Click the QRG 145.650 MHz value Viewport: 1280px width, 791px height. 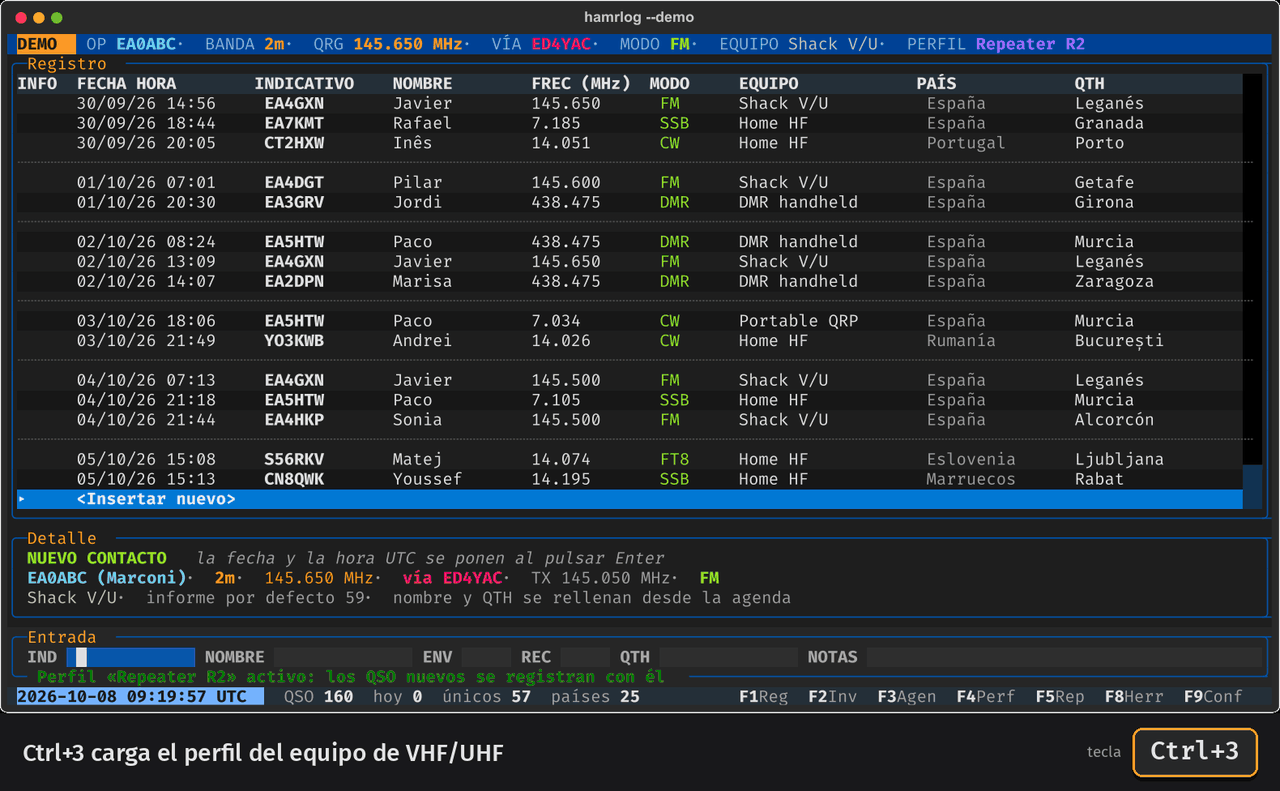click(x=408, y=44)
